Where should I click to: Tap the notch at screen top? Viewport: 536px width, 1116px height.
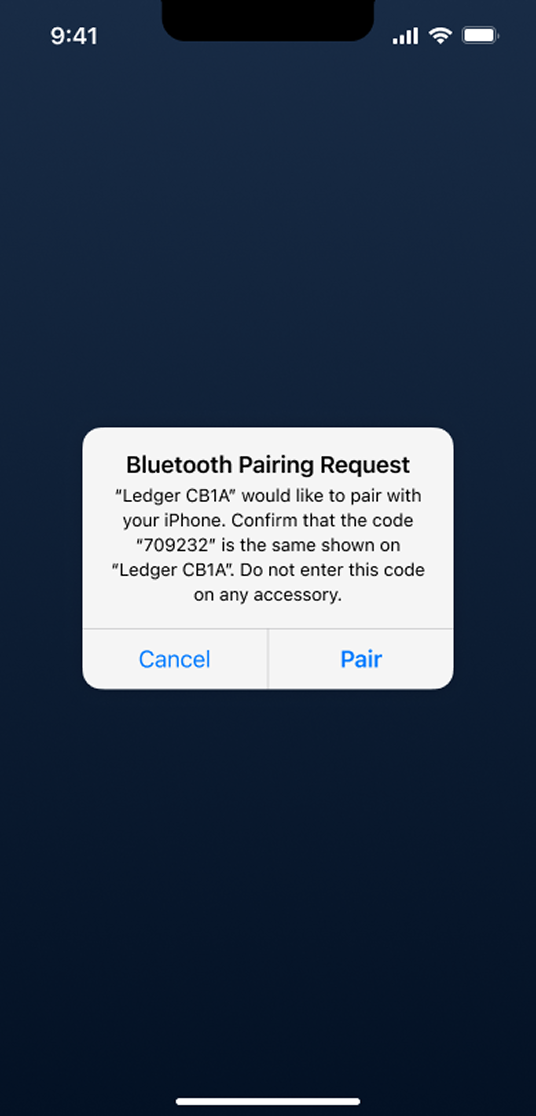pyautogui.click(x=268, y=20)
